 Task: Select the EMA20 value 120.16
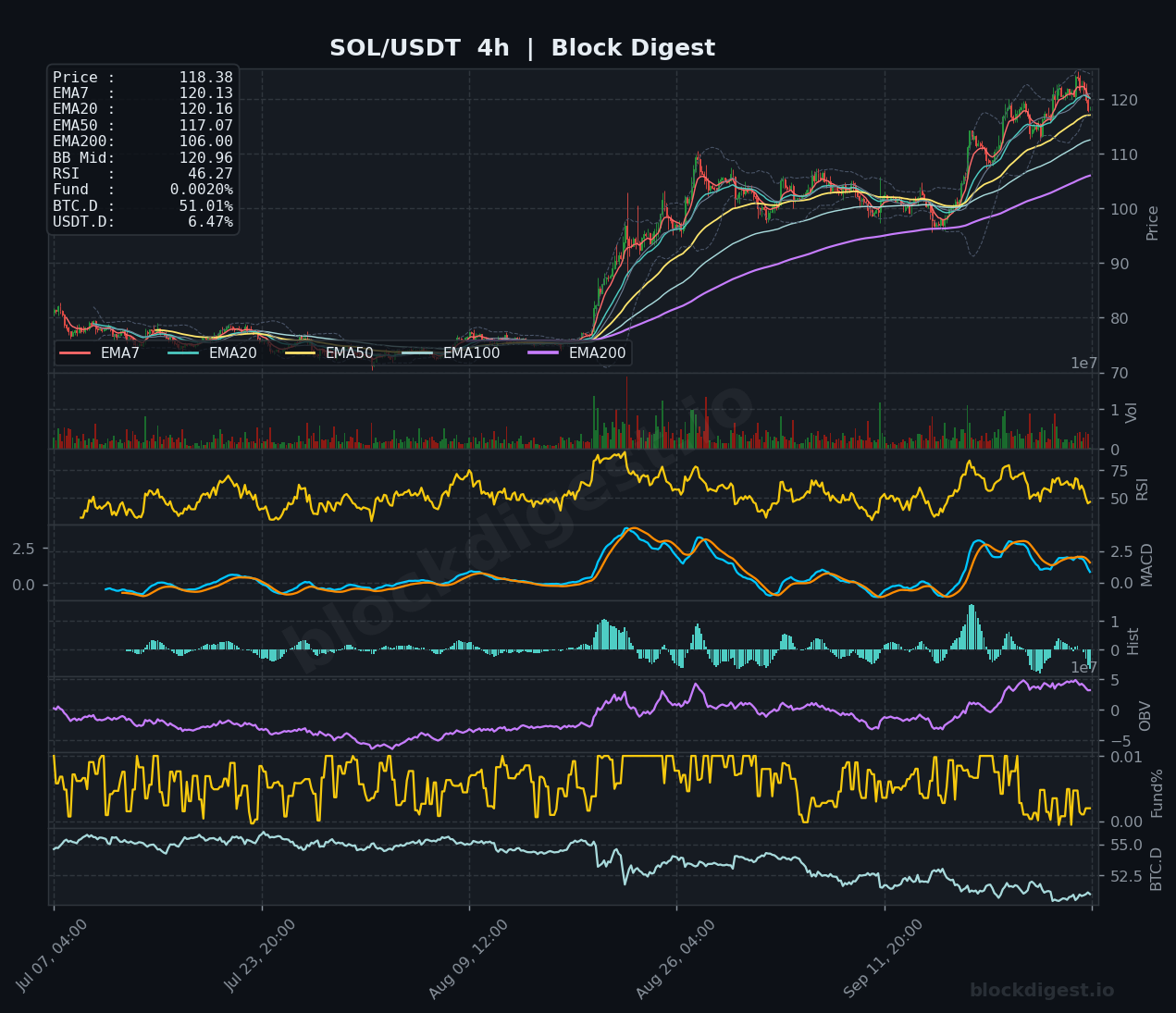tap(205, 109)
